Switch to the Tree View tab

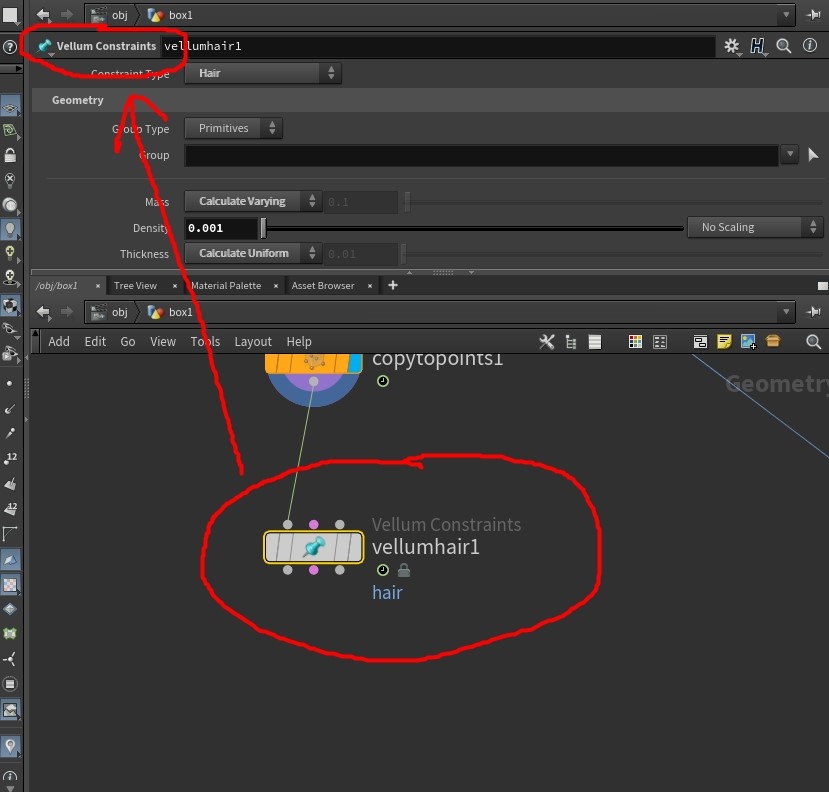point(135,286)
